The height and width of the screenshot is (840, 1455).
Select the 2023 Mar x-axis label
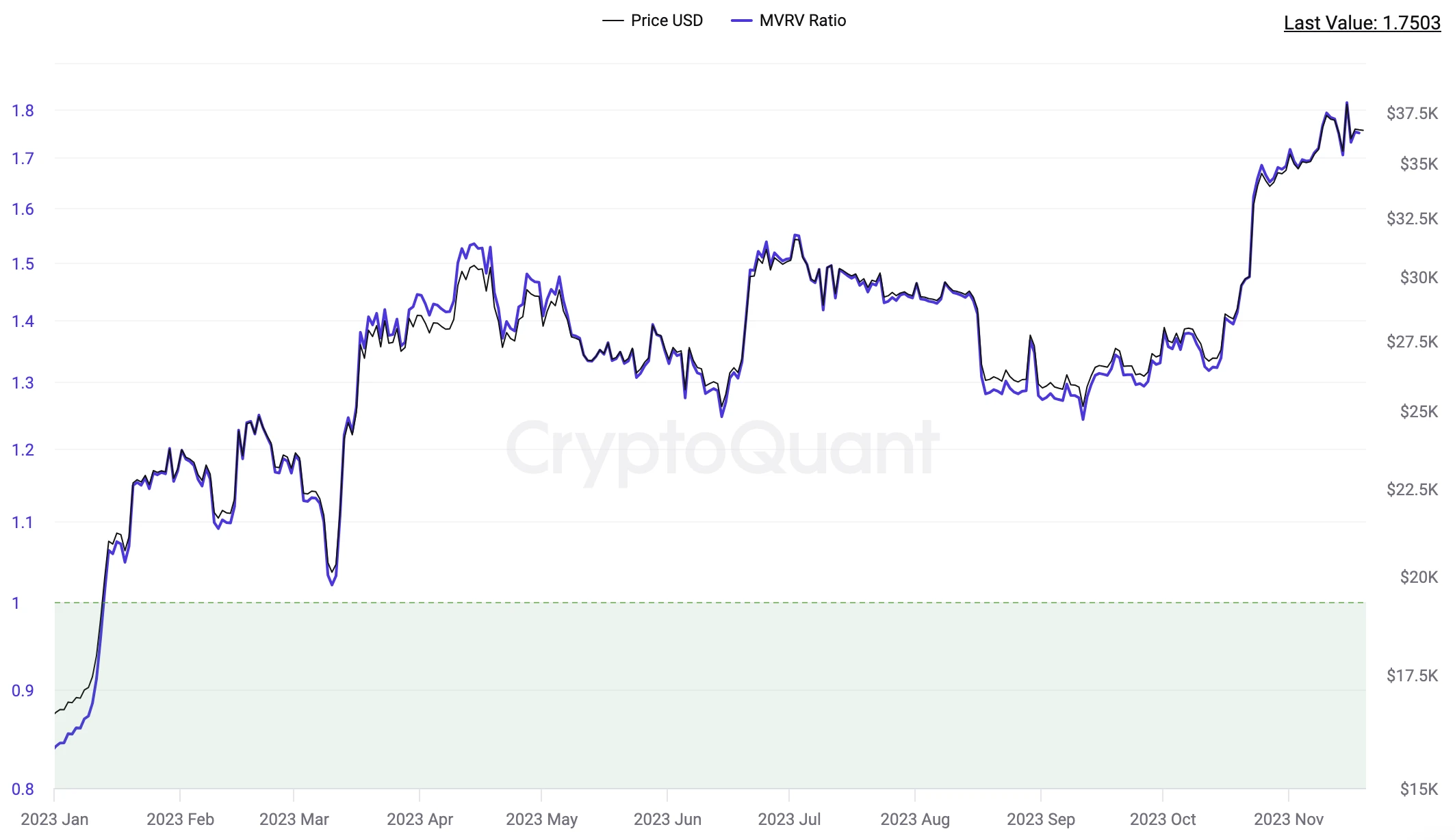tap(294, 819)
